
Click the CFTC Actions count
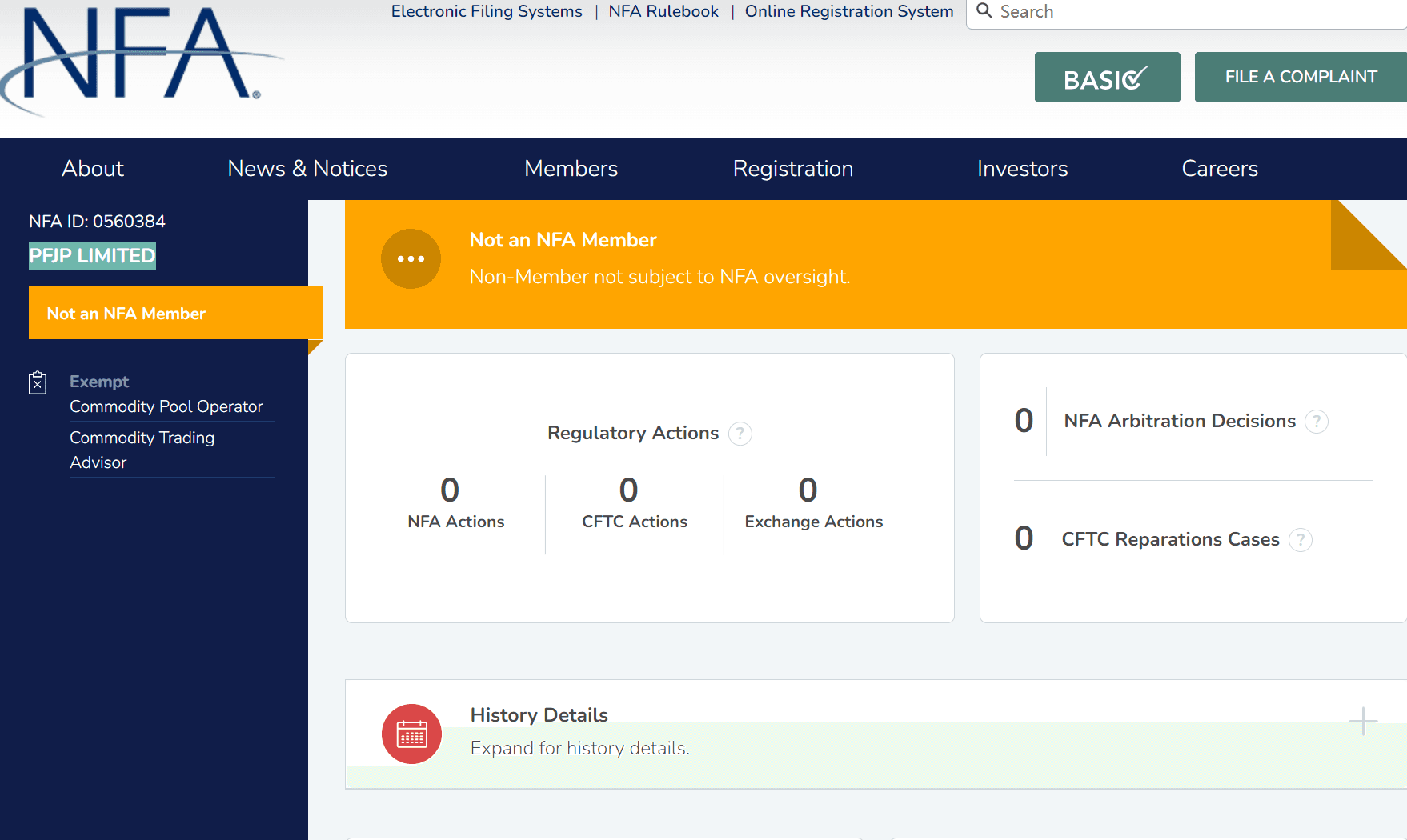[628, 490]
